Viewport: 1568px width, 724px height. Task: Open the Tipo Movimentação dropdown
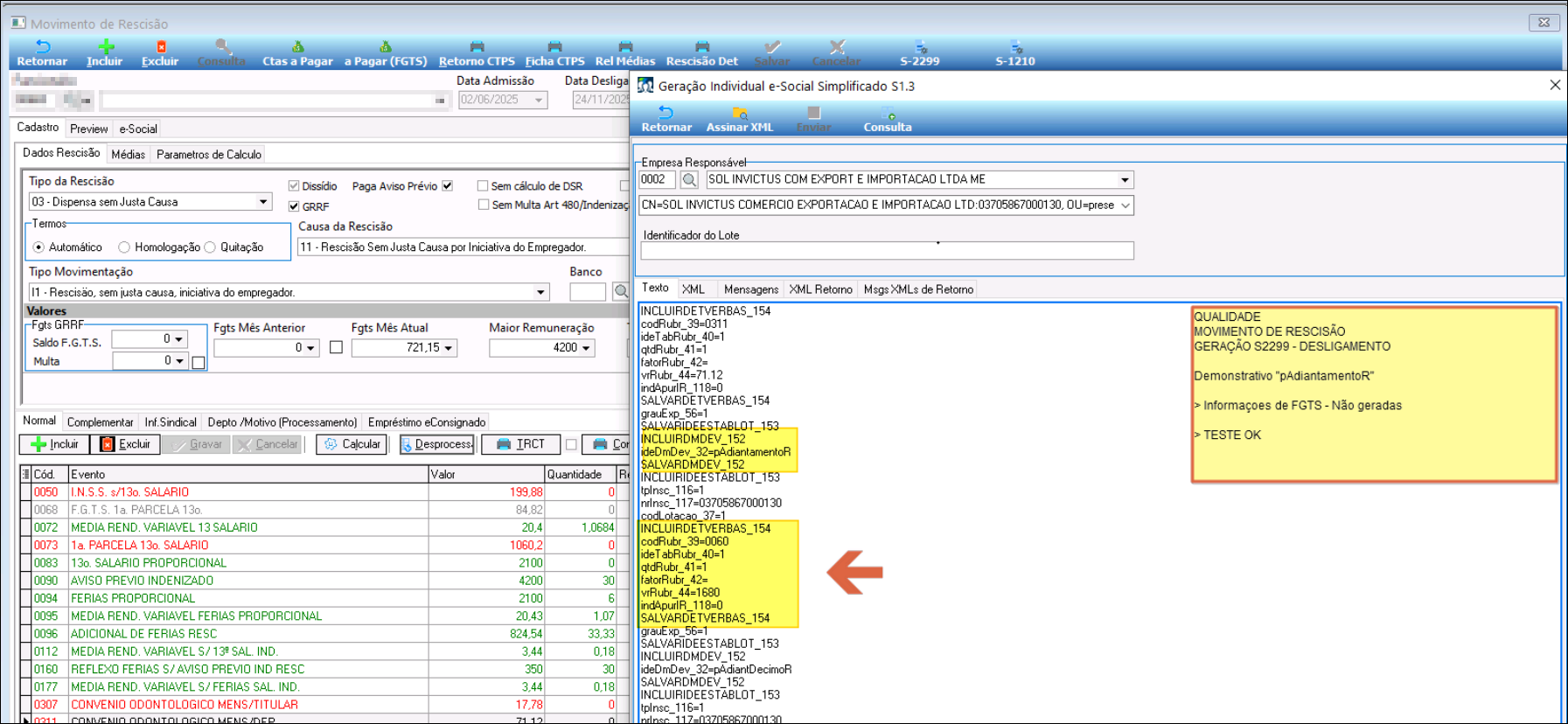pos(540,293)
